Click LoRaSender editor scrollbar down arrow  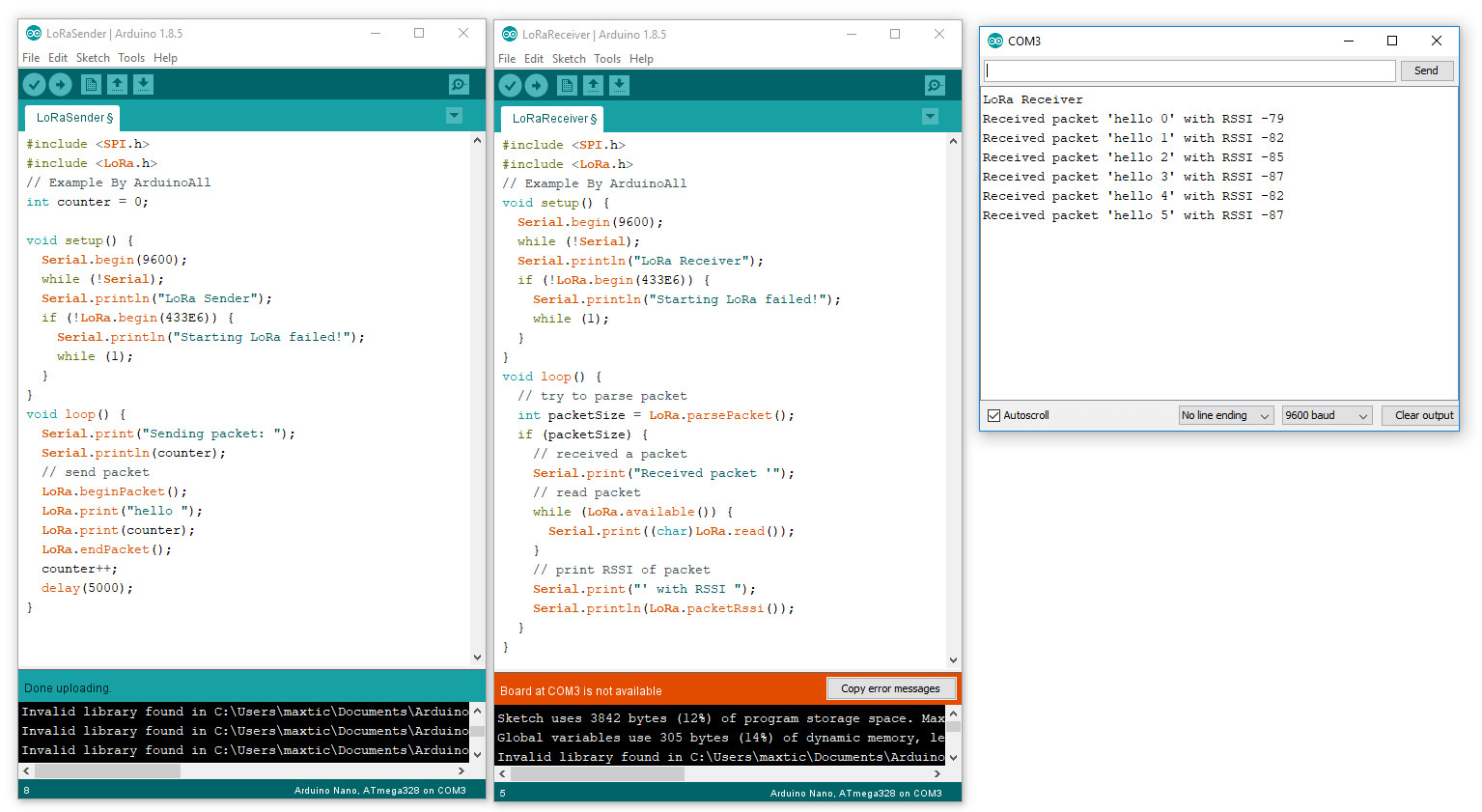(477, 657)
